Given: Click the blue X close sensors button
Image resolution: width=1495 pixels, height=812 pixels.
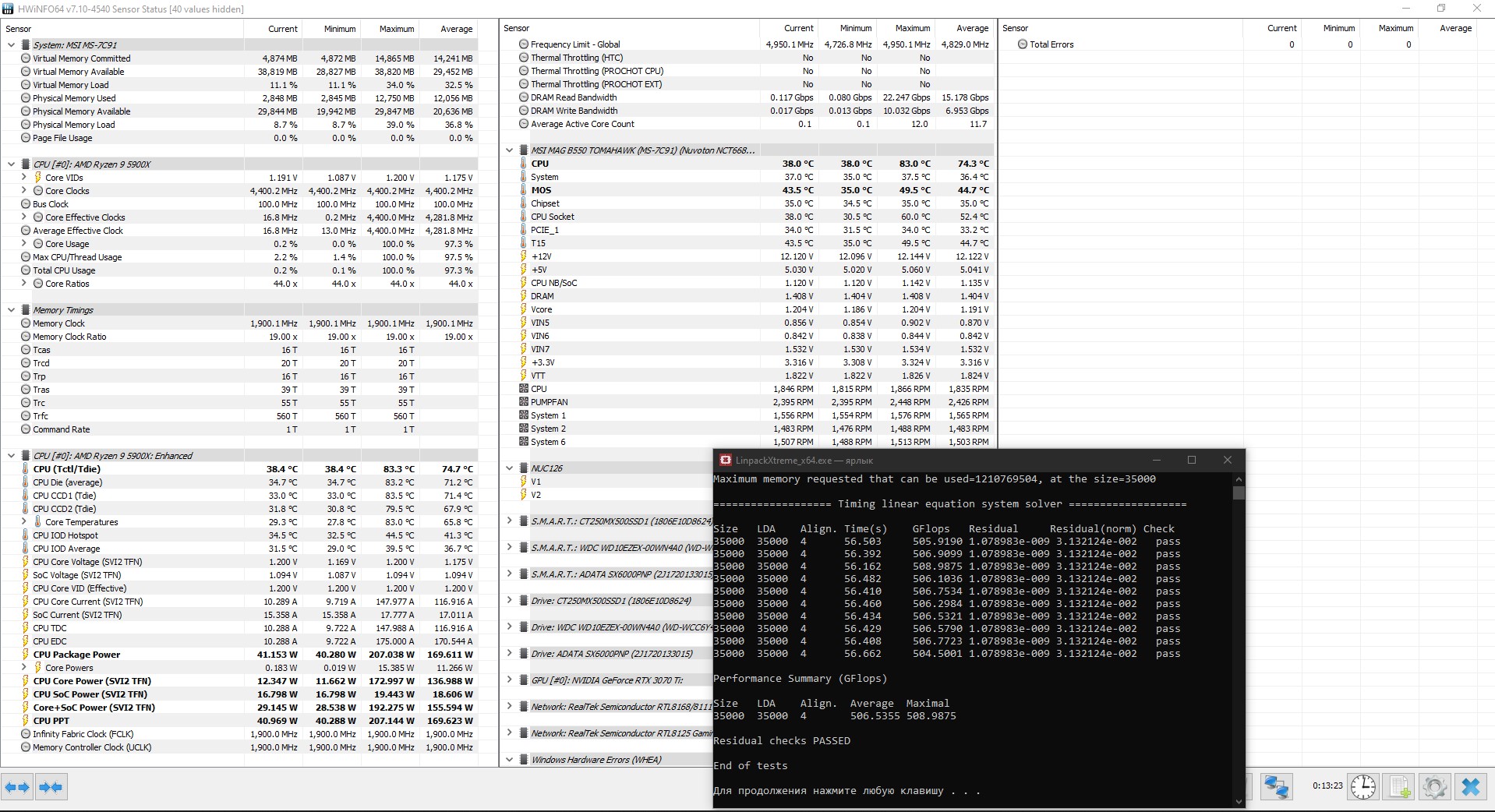Looking at the screenshot, I should [1470, 787].
